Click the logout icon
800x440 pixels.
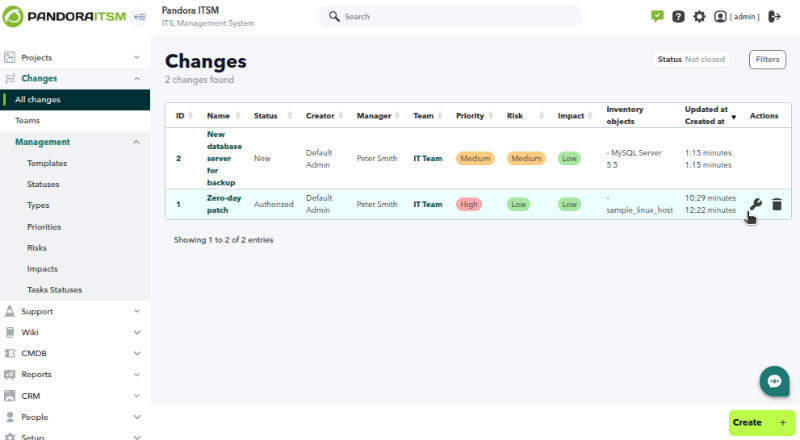[774, 17]
